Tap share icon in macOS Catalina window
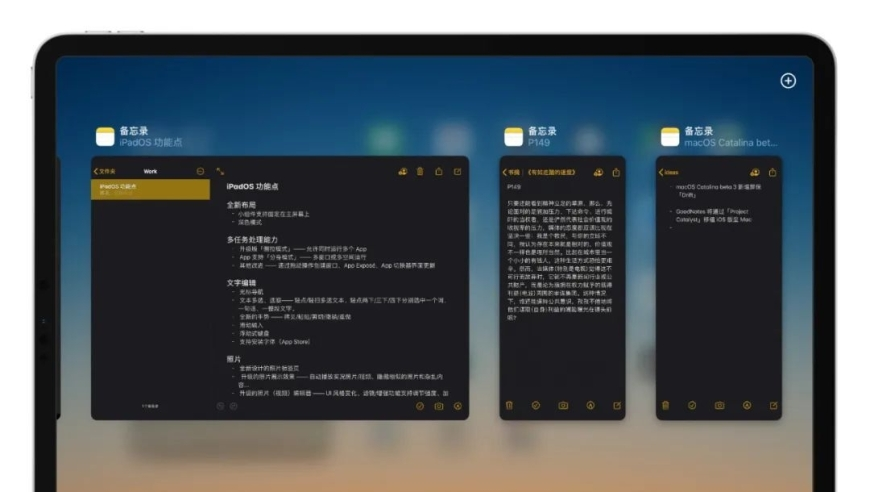Image resolution: width=870 pixels, height=492 pixels. pos(772,172)
